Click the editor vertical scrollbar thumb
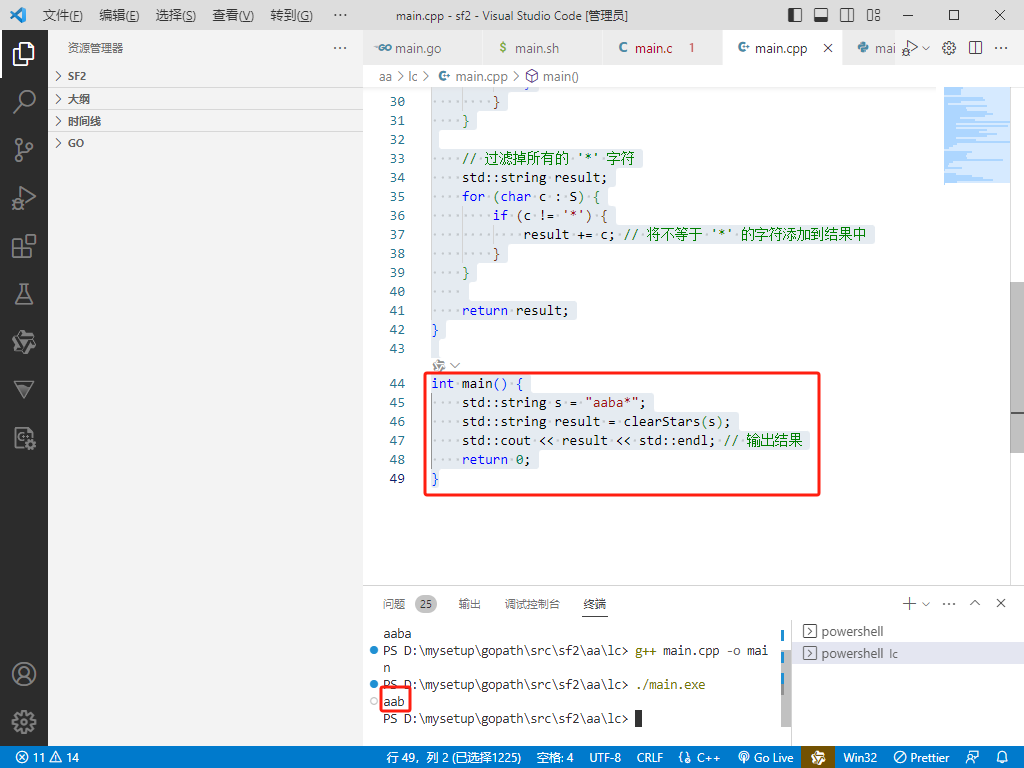The height and width of the screenshot is (768, 1024). coord(1017,368)
